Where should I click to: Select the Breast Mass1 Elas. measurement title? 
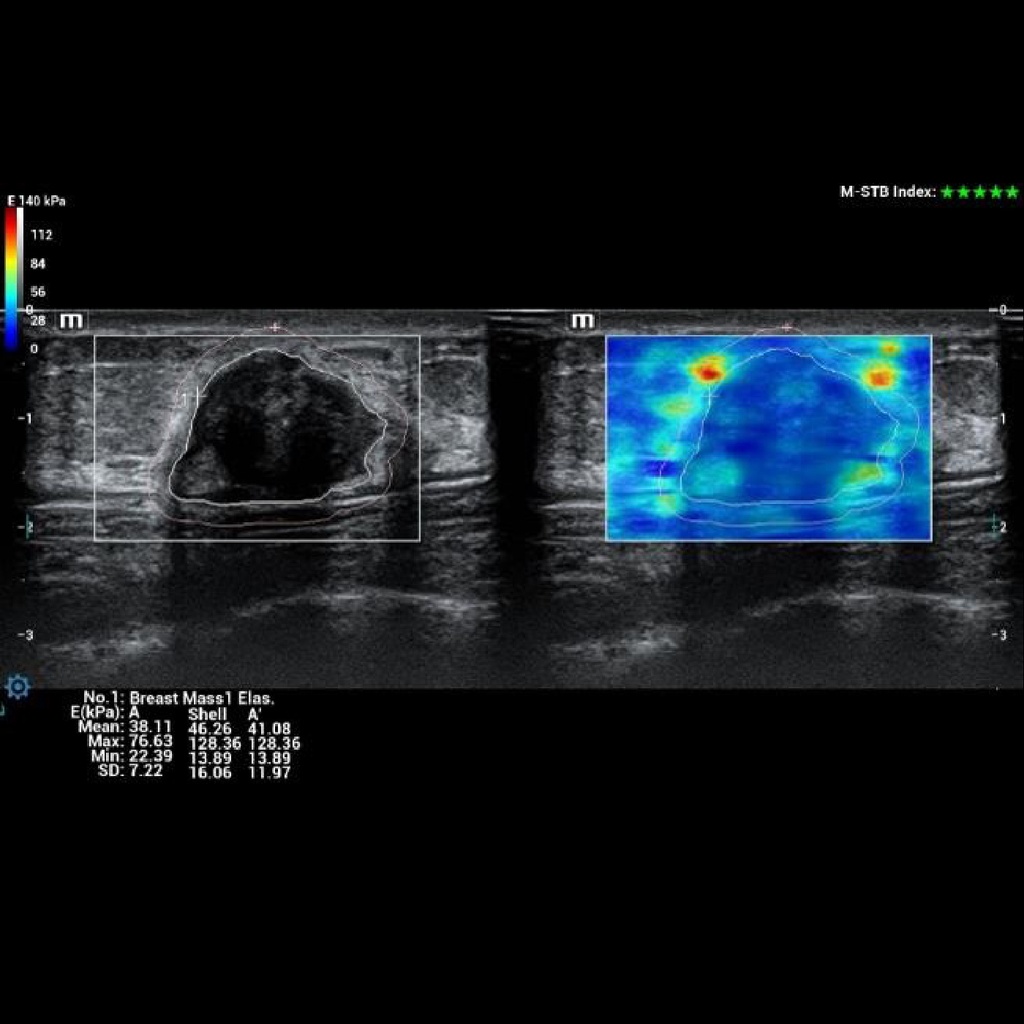coord(202,698)
